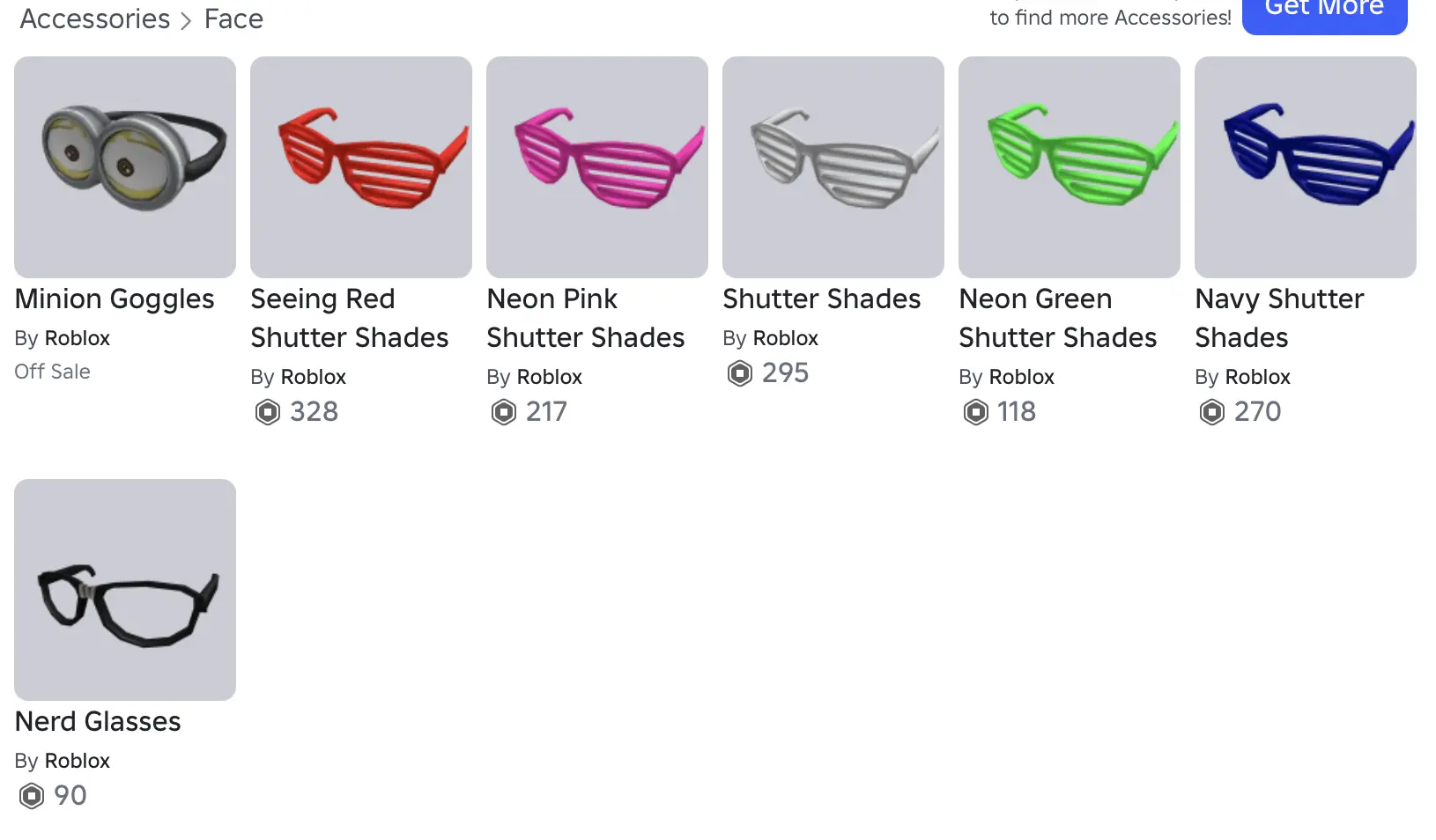Image resolution: width=1436 pixels, height=840 pixels.
Task: Click the Get More button
Action: 1324,11
